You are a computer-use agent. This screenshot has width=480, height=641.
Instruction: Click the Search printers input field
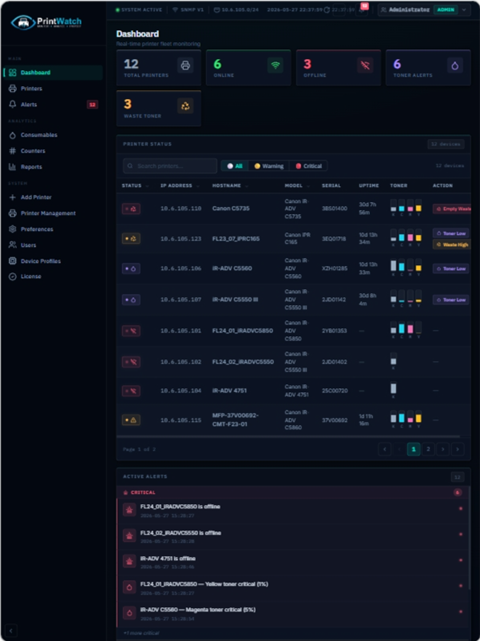[x=170, y=166]
